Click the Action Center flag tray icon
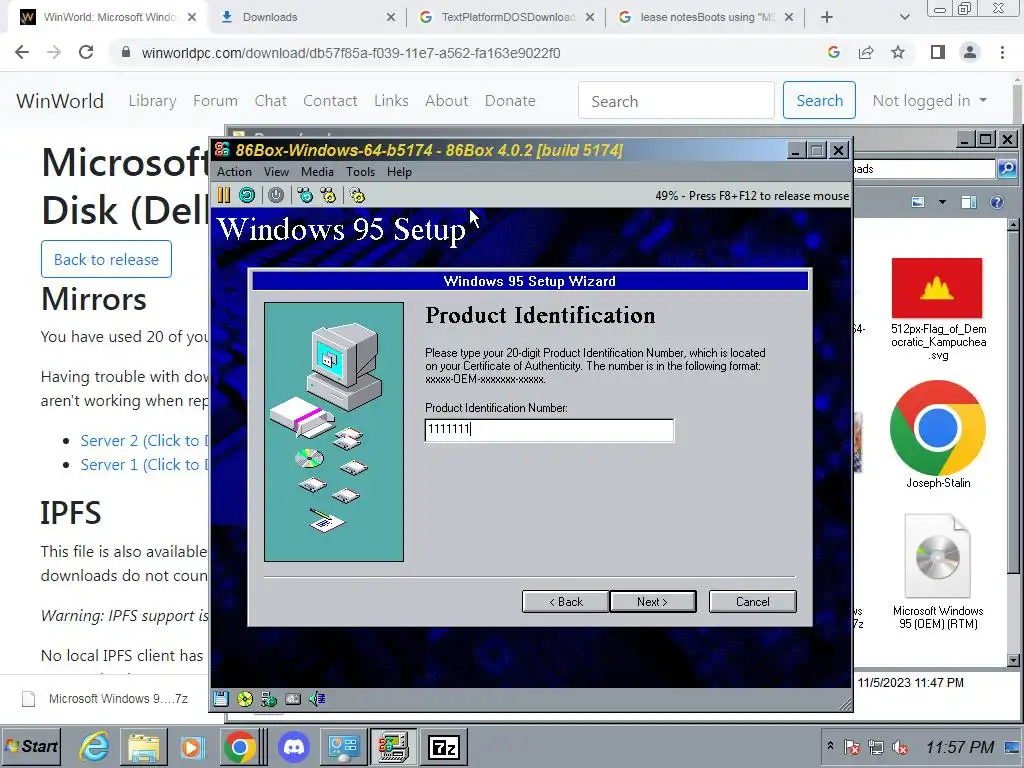 coord(852,746)
